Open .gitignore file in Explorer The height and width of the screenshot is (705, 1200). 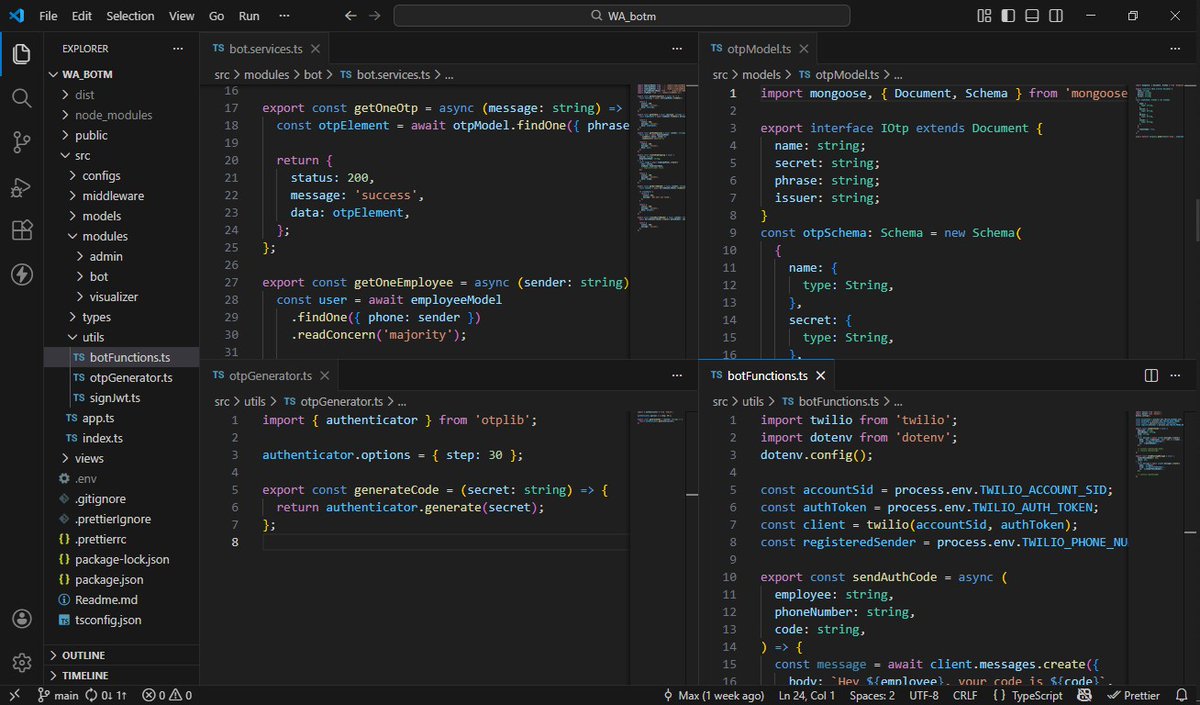tap(121, 499)
